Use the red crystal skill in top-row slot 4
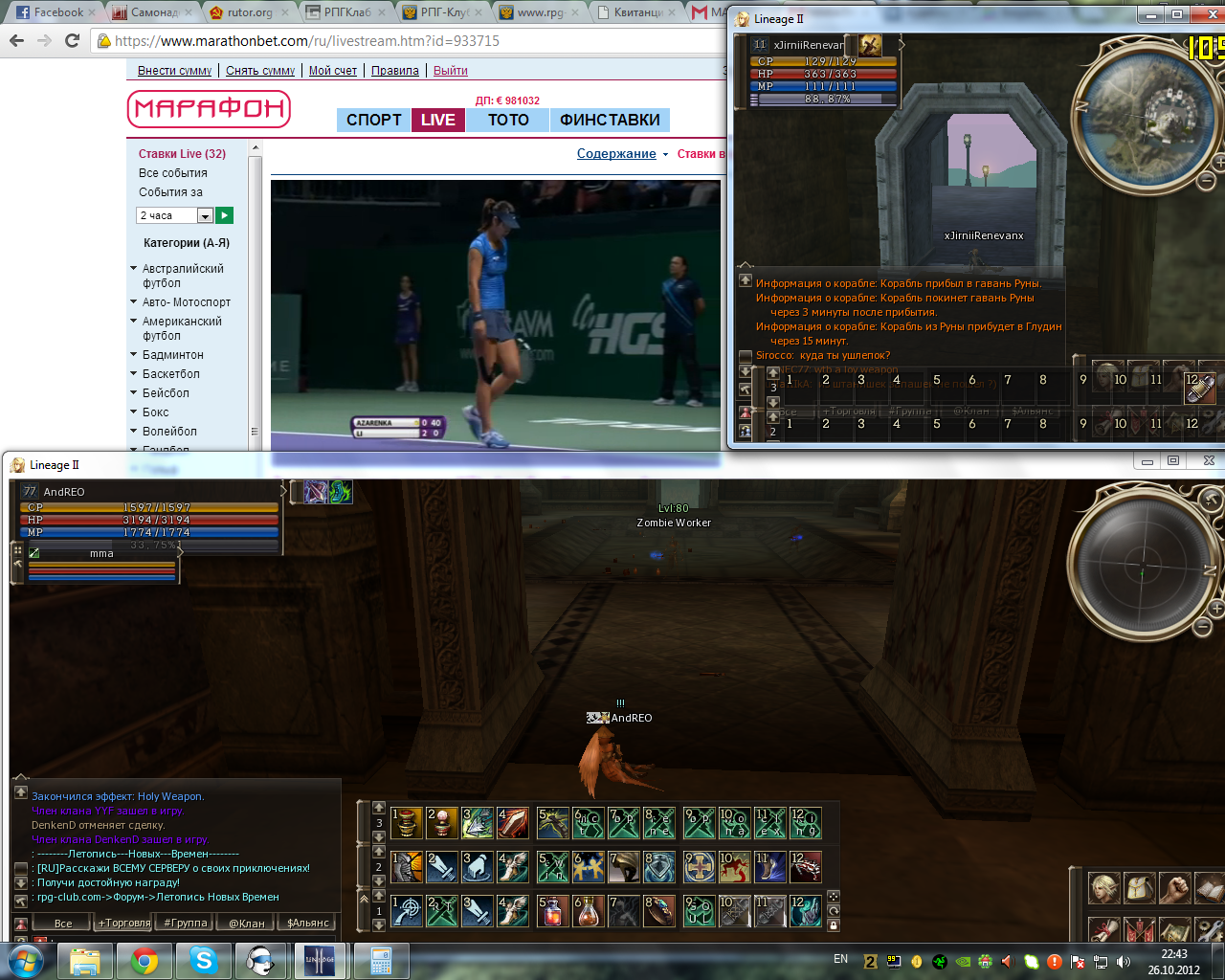 click(x=513, y=823)
